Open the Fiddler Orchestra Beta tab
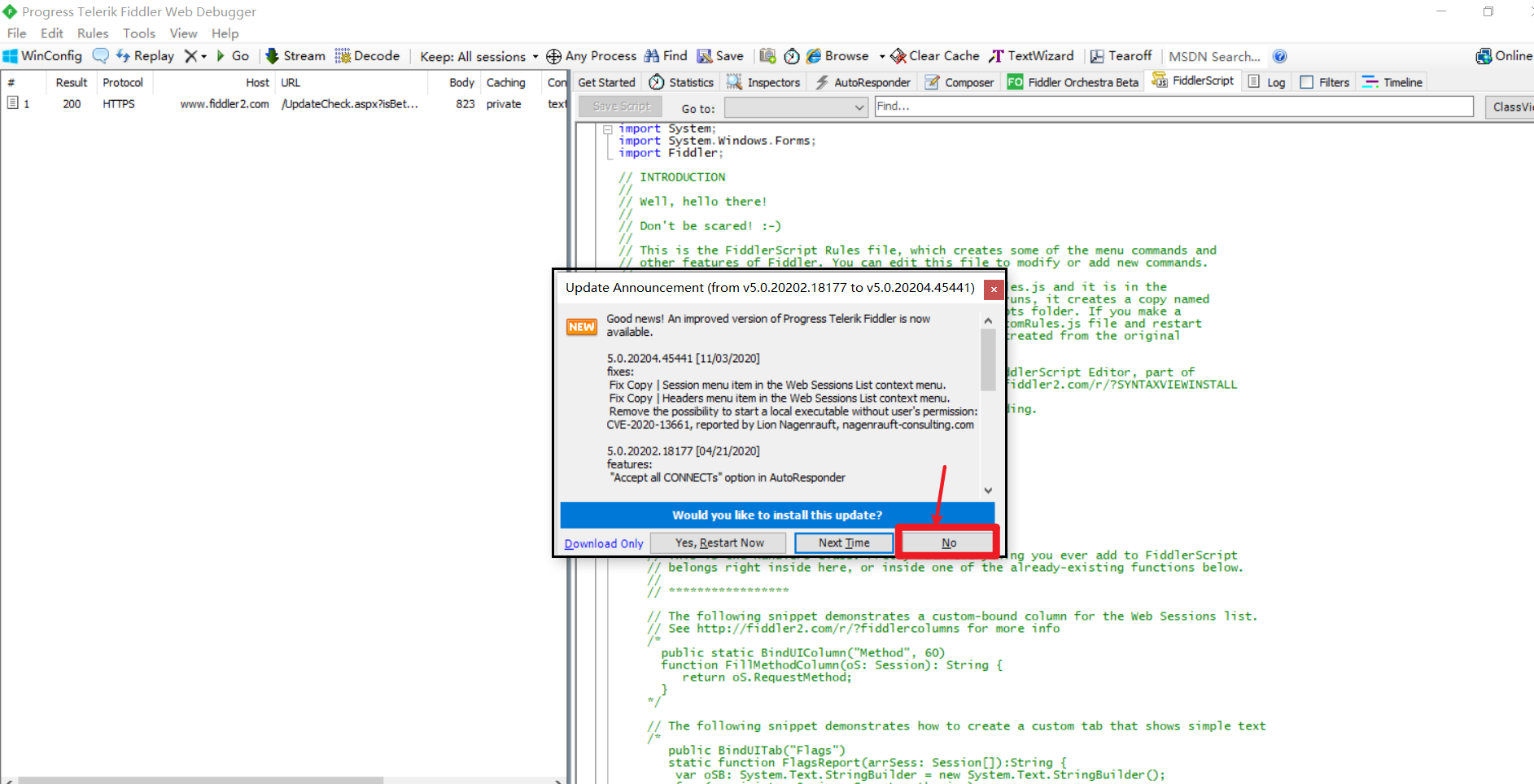Viewport: 1534px width, 784px height. point(1073,82)
